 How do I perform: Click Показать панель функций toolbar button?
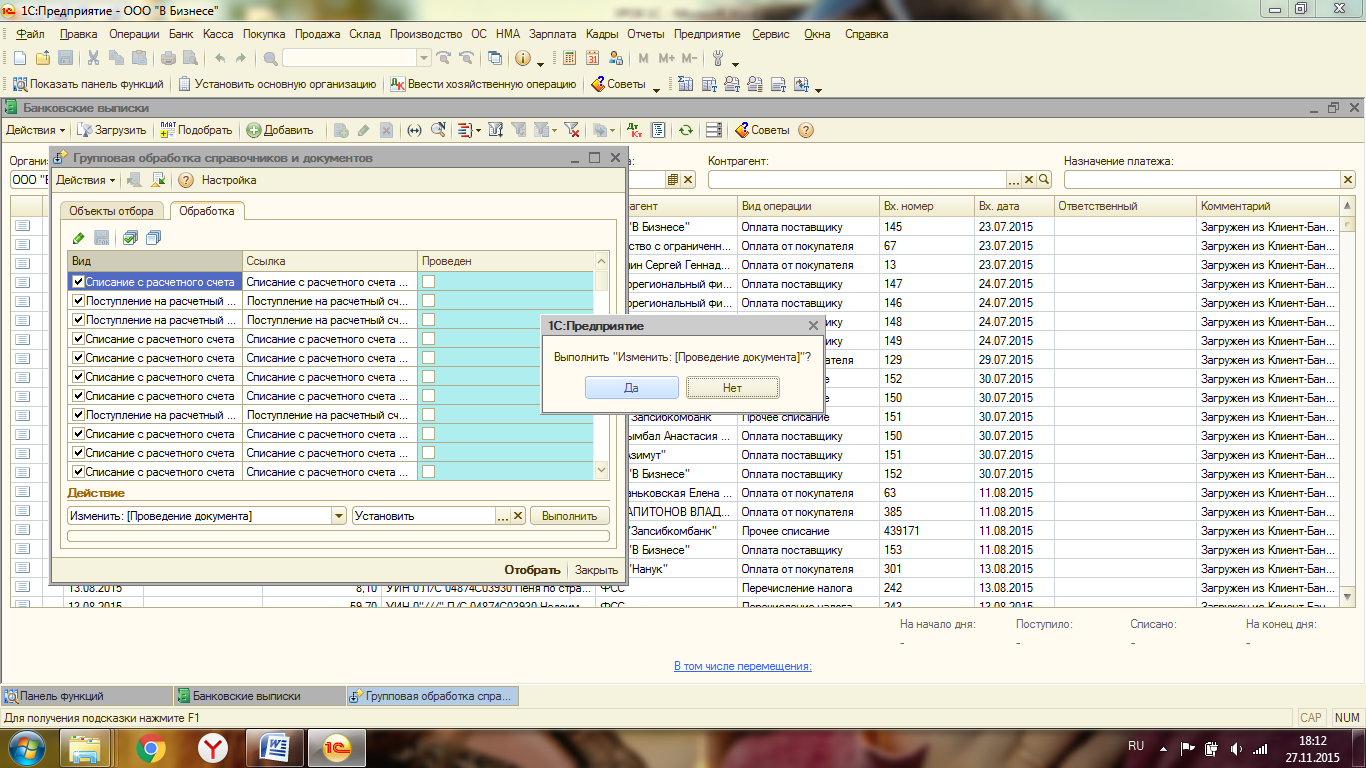click(x=88, y=85)
